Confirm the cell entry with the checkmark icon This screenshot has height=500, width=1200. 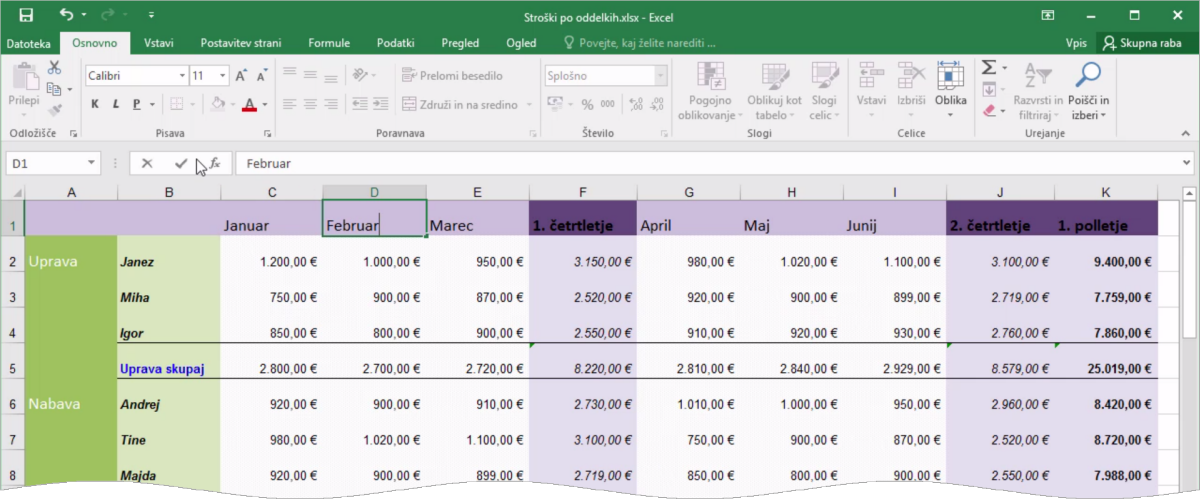pos(180,163)
